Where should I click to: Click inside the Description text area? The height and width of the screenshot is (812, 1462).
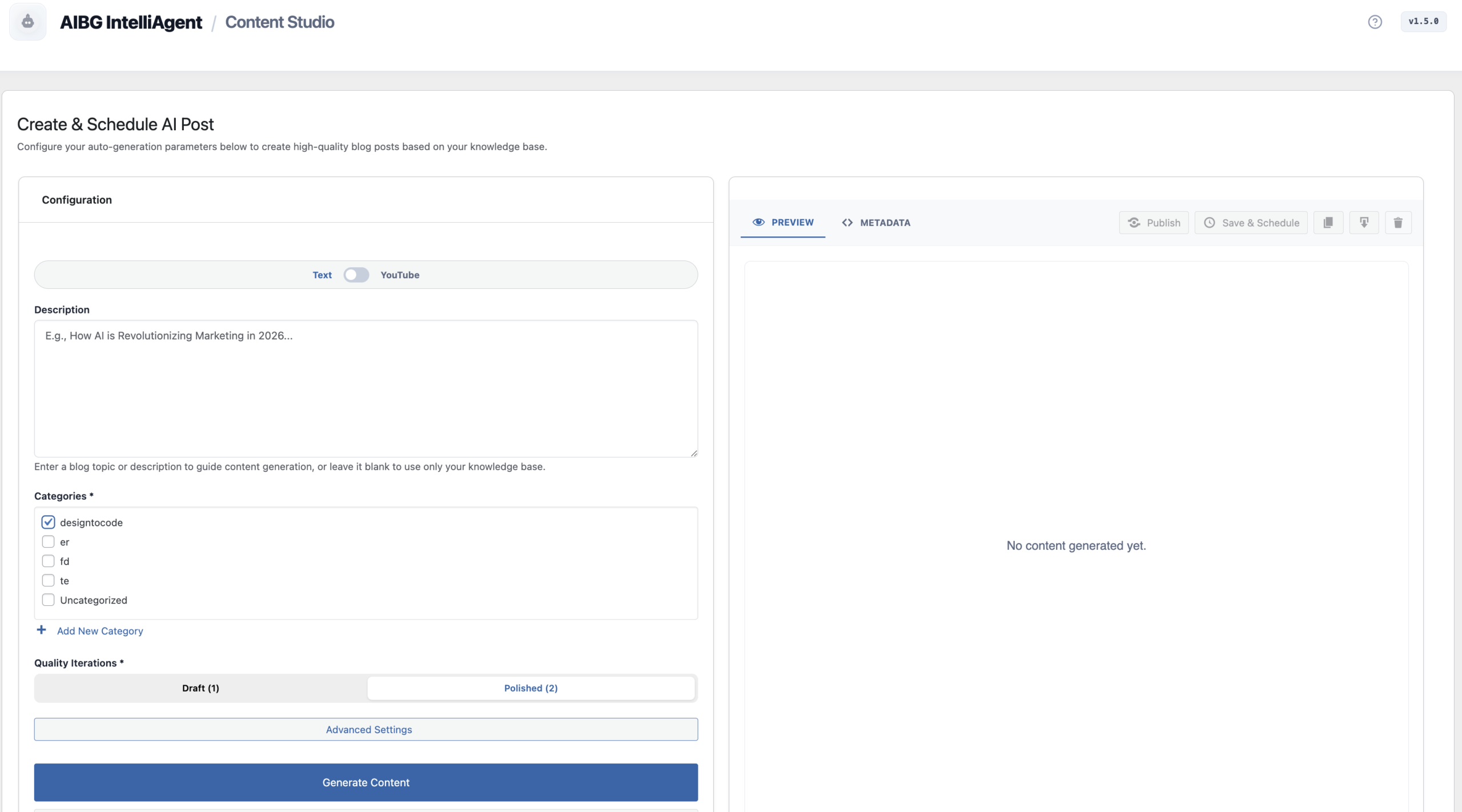pos(365,388)
